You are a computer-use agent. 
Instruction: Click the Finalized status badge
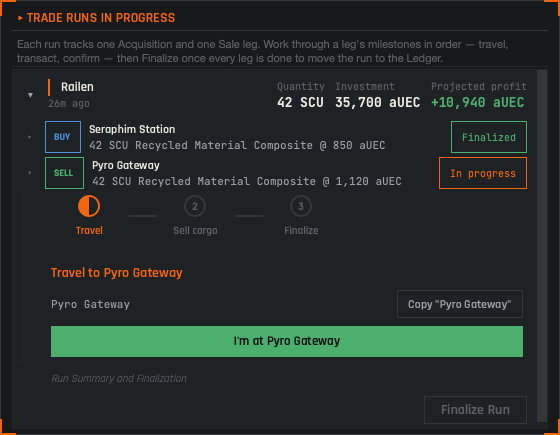coord(489,137)
